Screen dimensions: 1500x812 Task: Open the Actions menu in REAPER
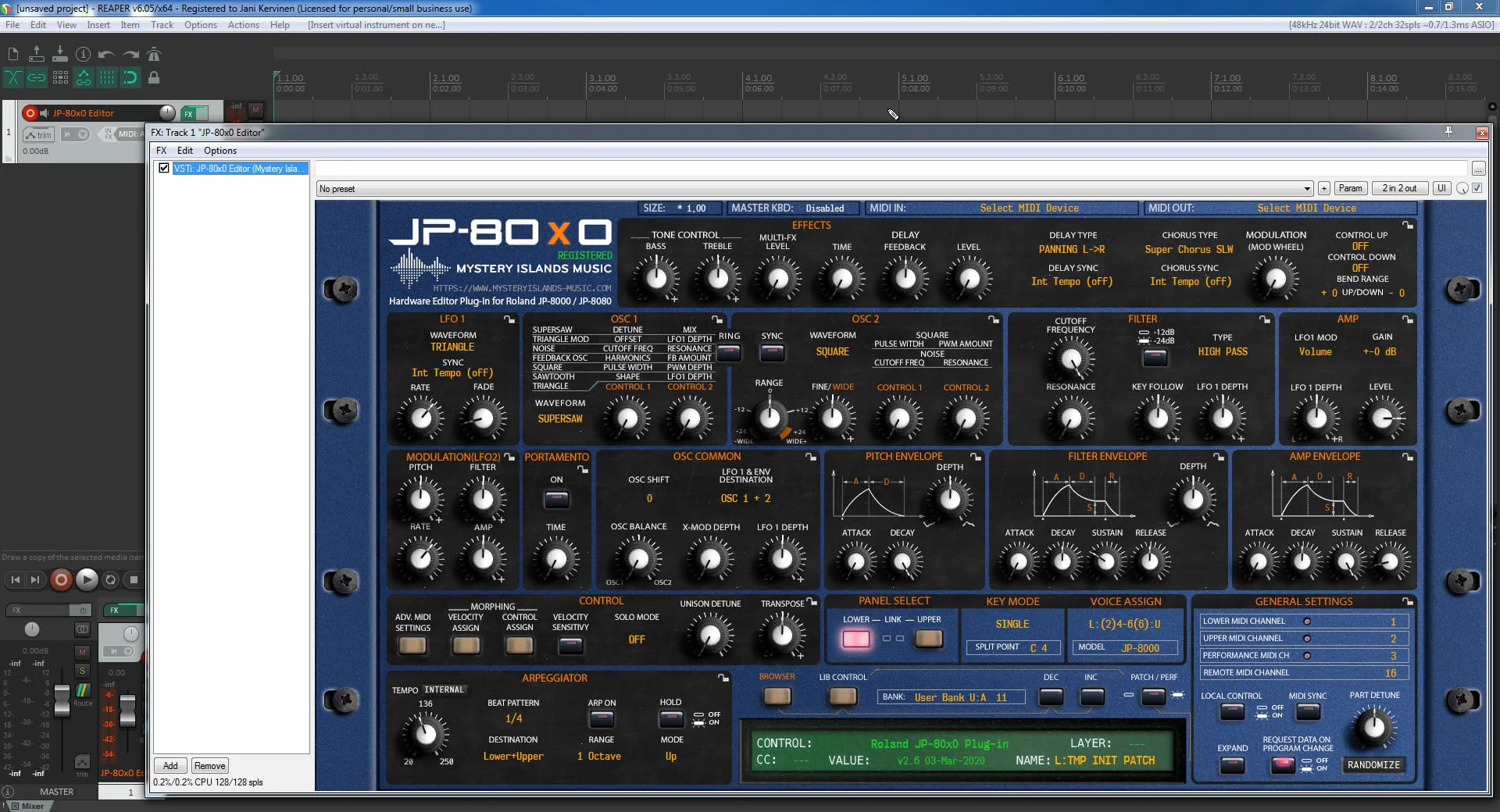[x=243, y=25]
